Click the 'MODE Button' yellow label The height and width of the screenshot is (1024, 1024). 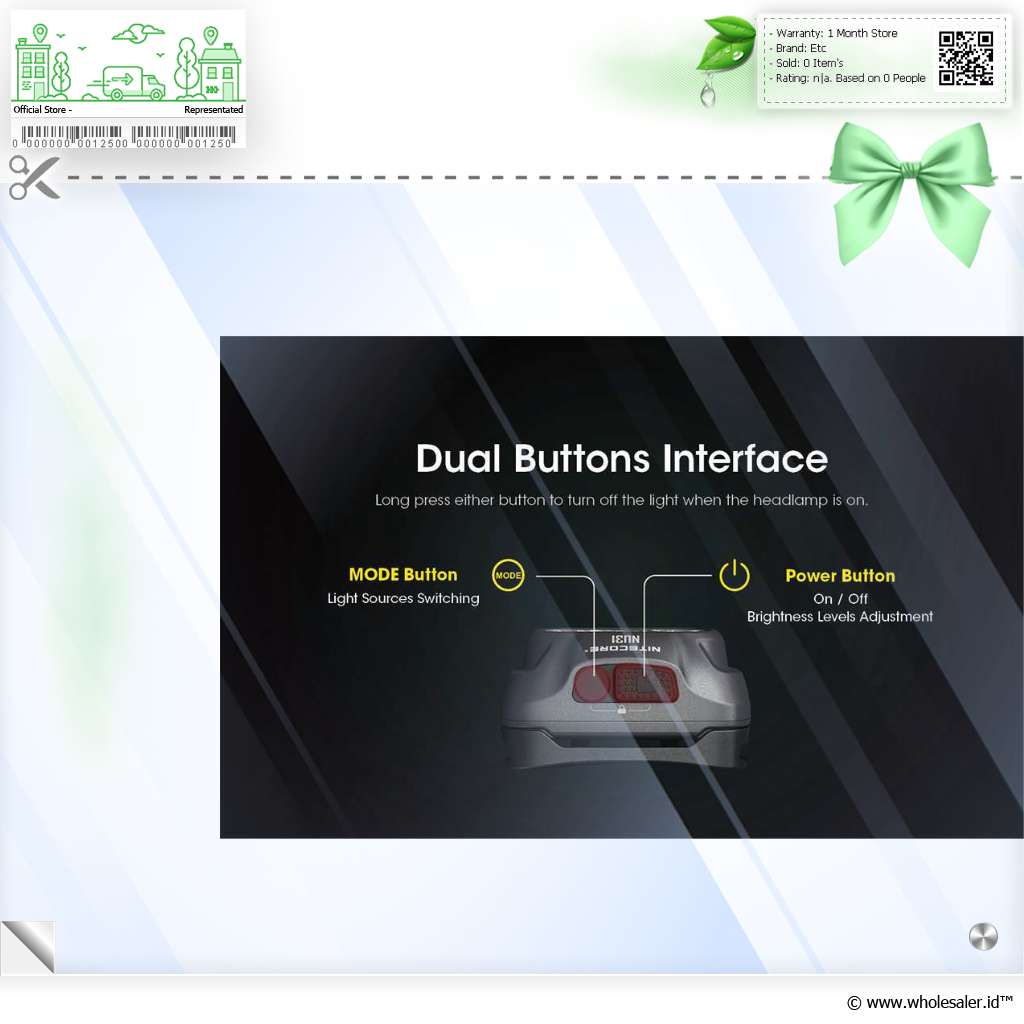point(403,575)
